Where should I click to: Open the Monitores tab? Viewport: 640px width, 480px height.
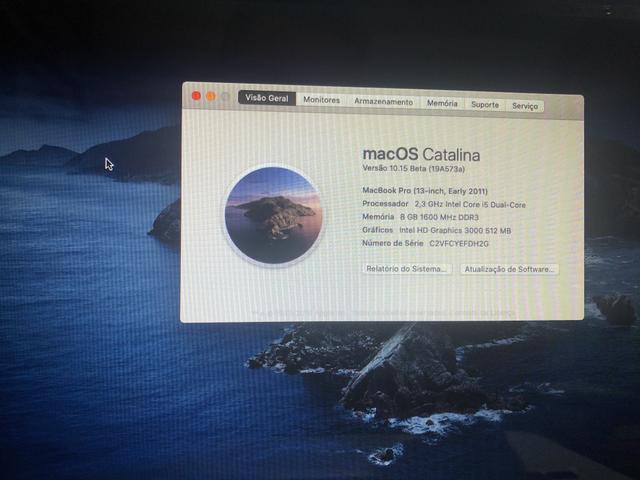[x=321, y=100]
